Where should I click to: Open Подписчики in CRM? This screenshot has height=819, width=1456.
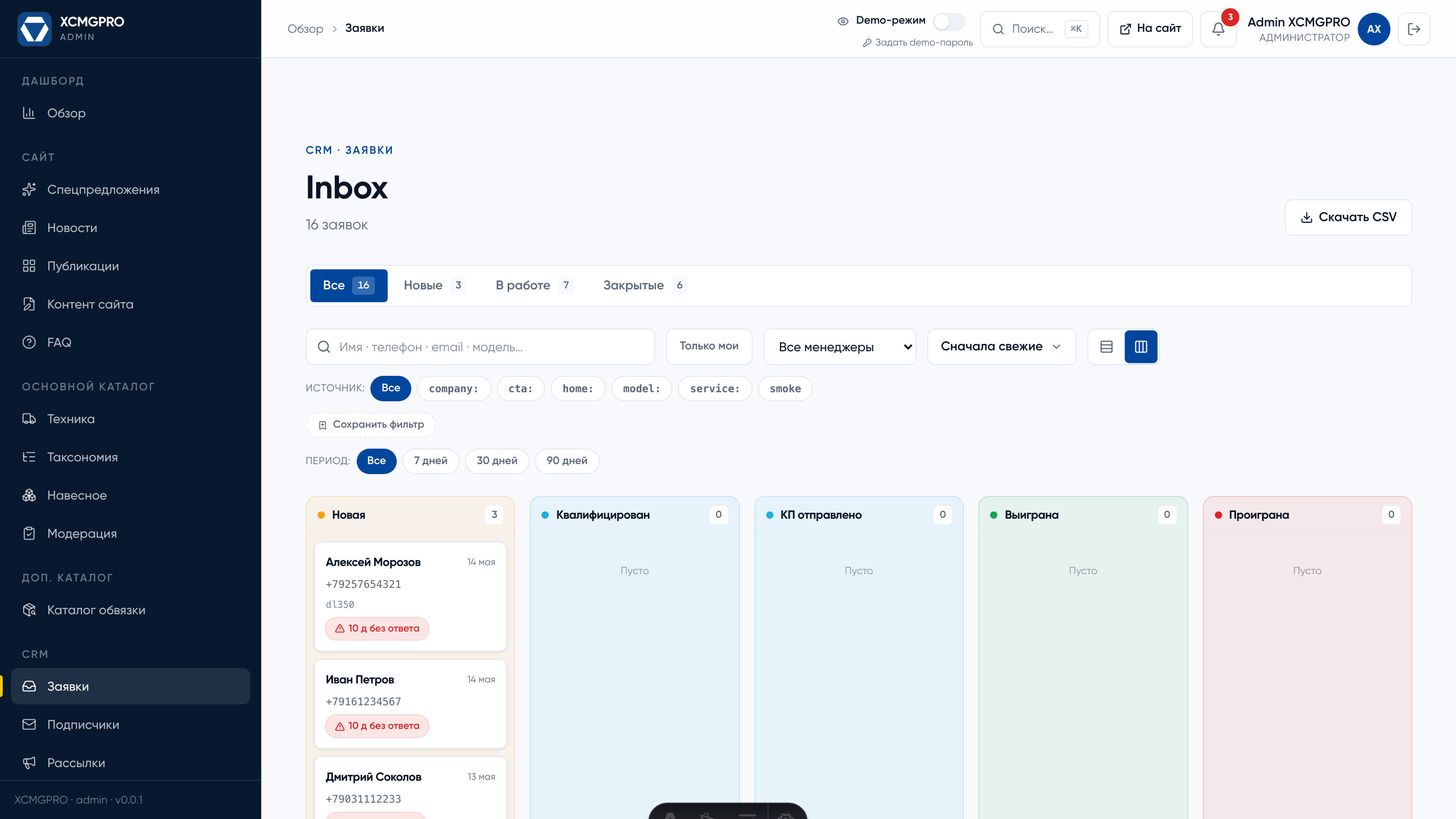click(130, 725)
